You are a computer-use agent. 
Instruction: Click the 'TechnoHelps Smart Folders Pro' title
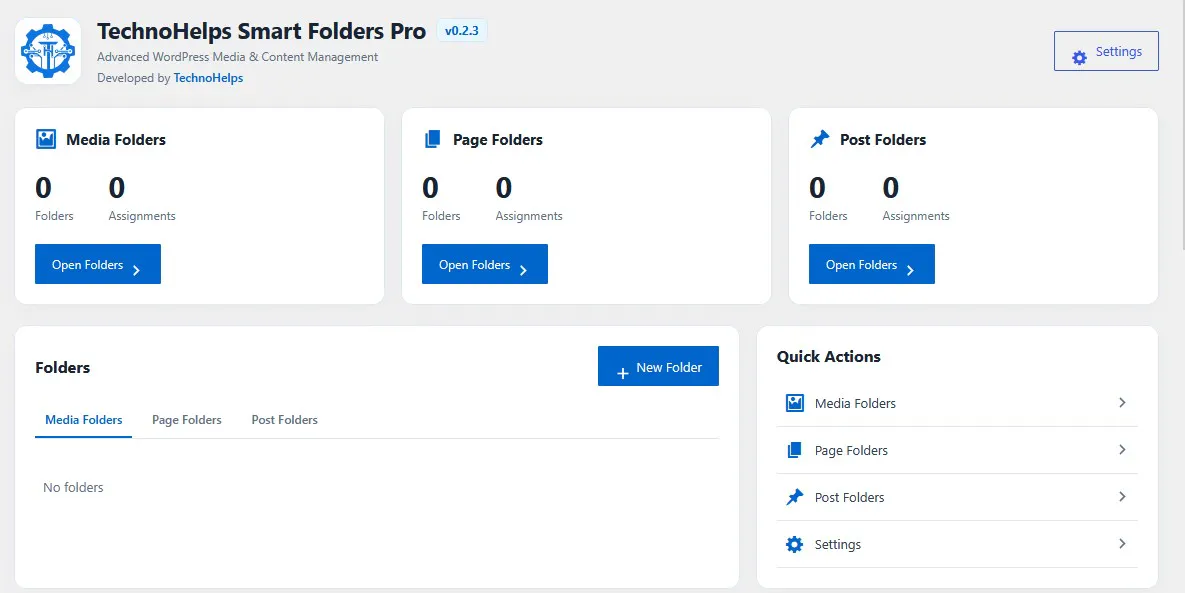click(x=261, y=31)
